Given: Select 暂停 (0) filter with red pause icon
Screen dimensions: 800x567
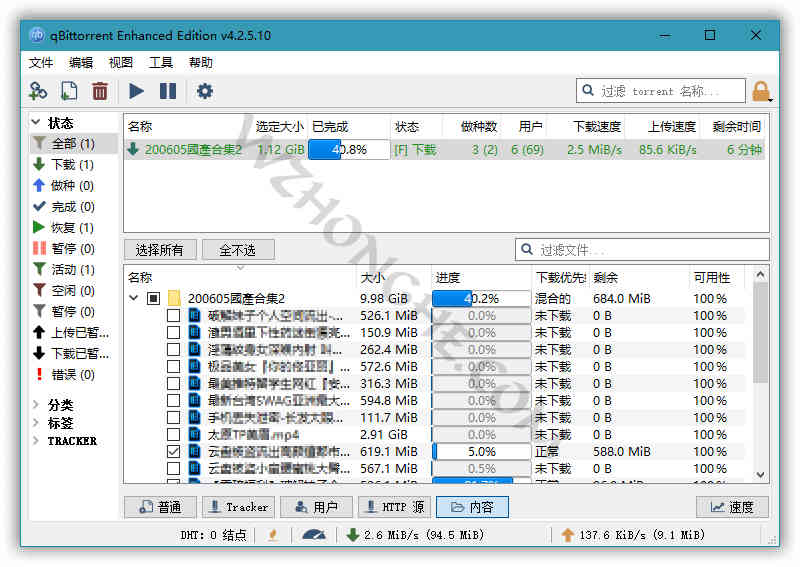Looking at the screenshot, I should [x=63, y=249].
